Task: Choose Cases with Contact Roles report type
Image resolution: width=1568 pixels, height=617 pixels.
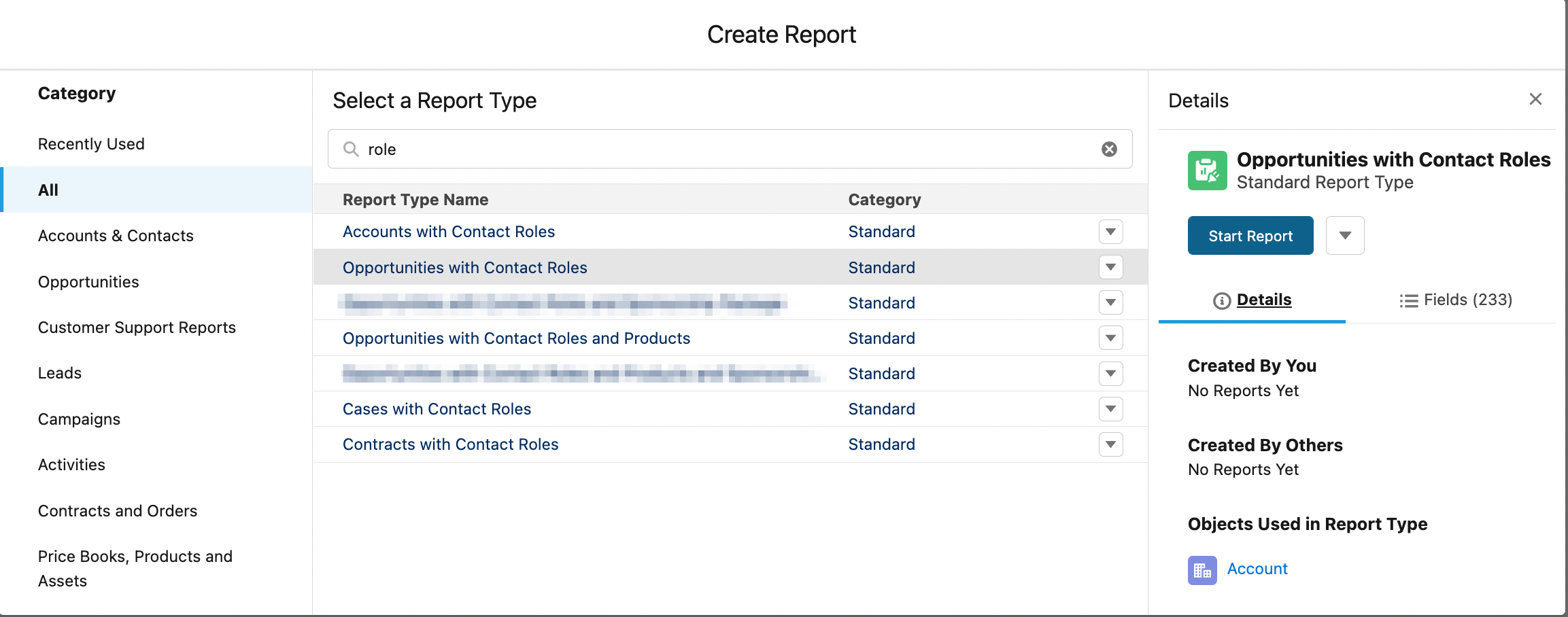Action: coord(437,409)
